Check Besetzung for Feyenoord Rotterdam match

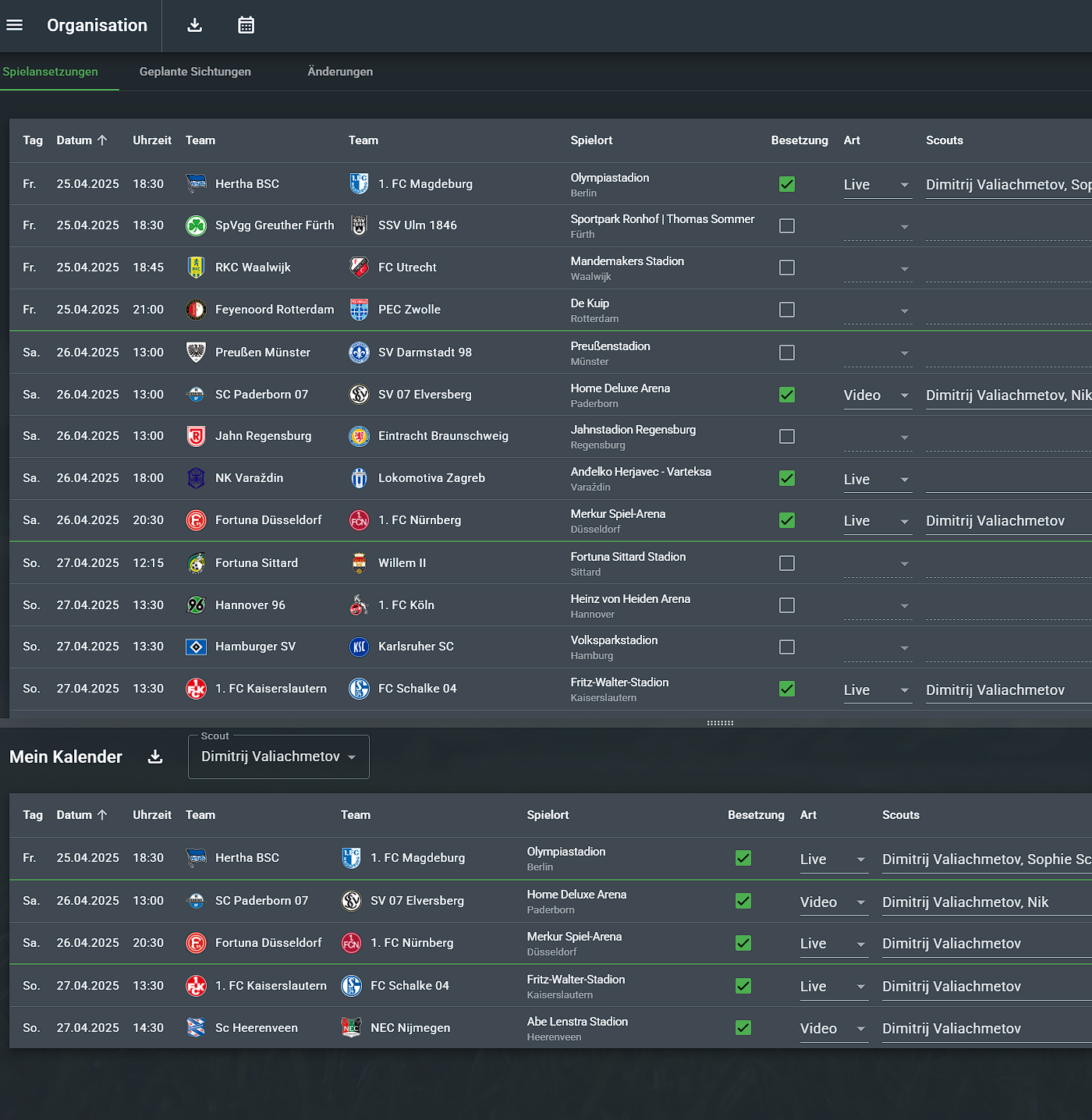pyautogui.click(x=787, y=310)
